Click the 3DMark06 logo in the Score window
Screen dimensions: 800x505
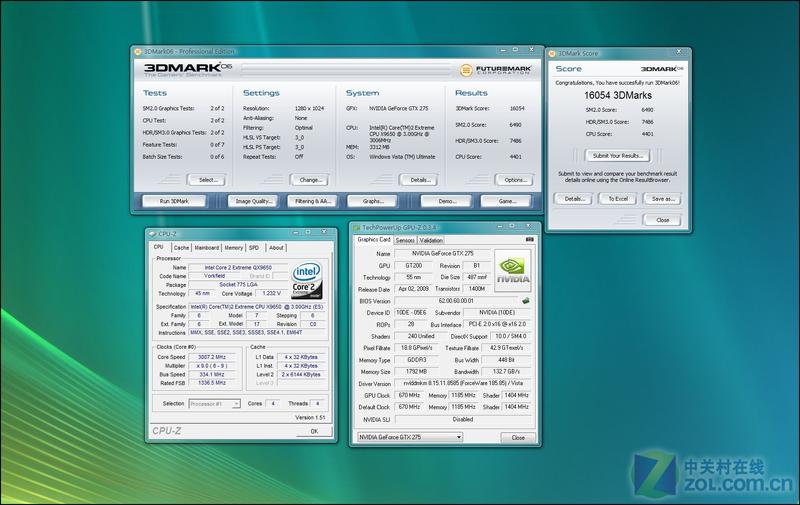click(662, 69)
